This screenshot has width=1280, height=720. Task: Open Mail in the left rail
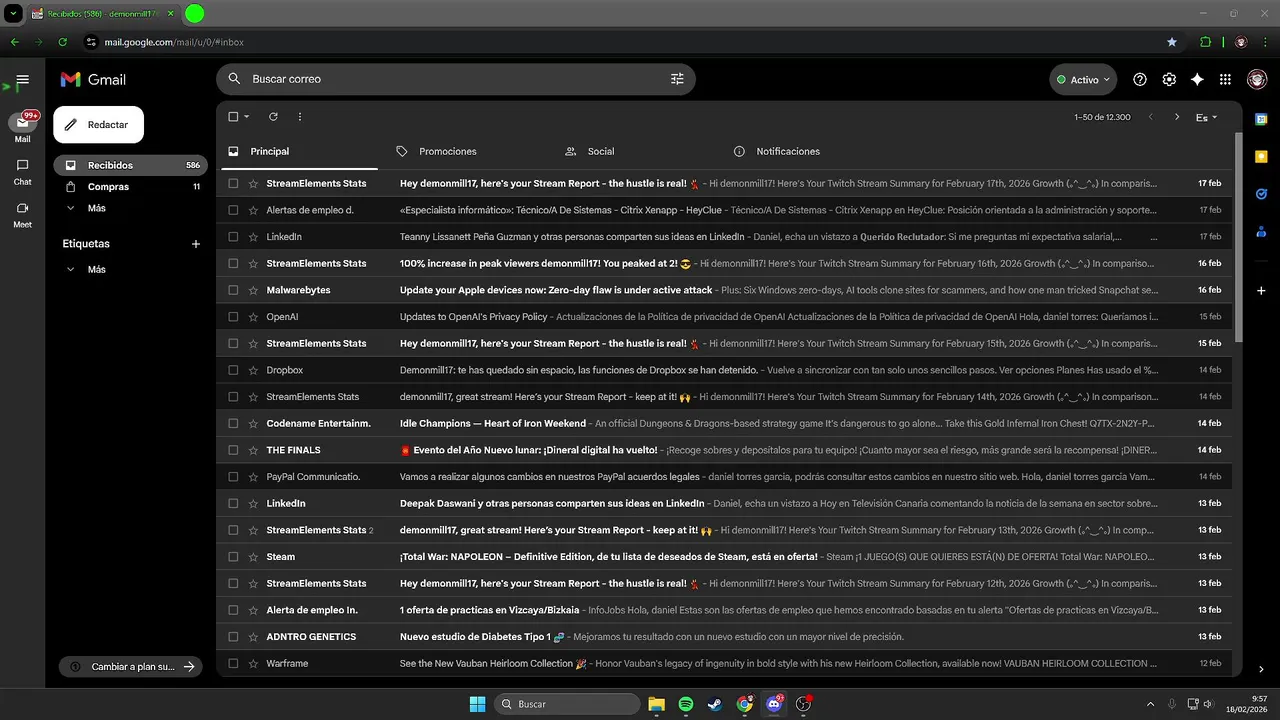click(22, 127)
